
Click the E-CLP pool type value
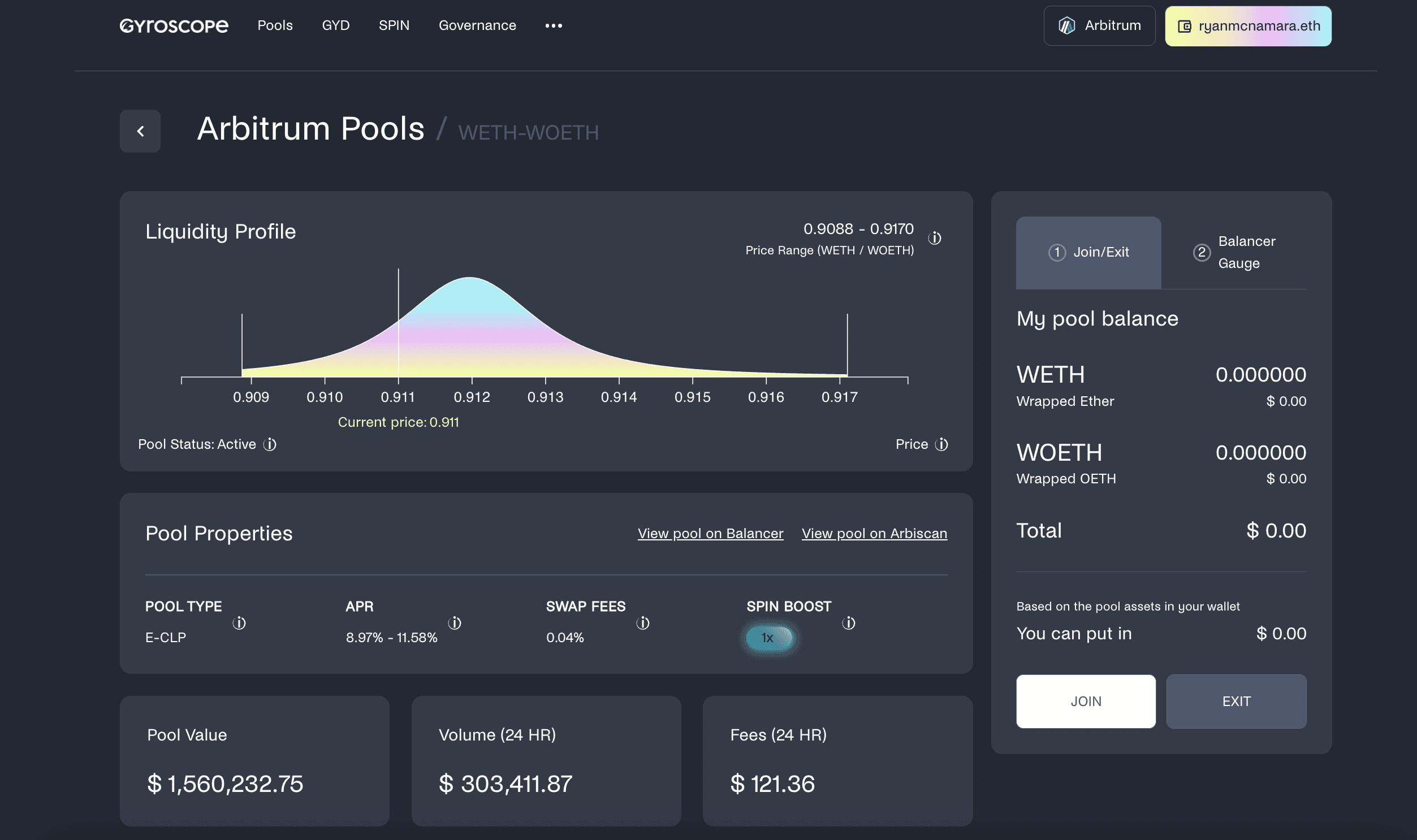point(166,638)
